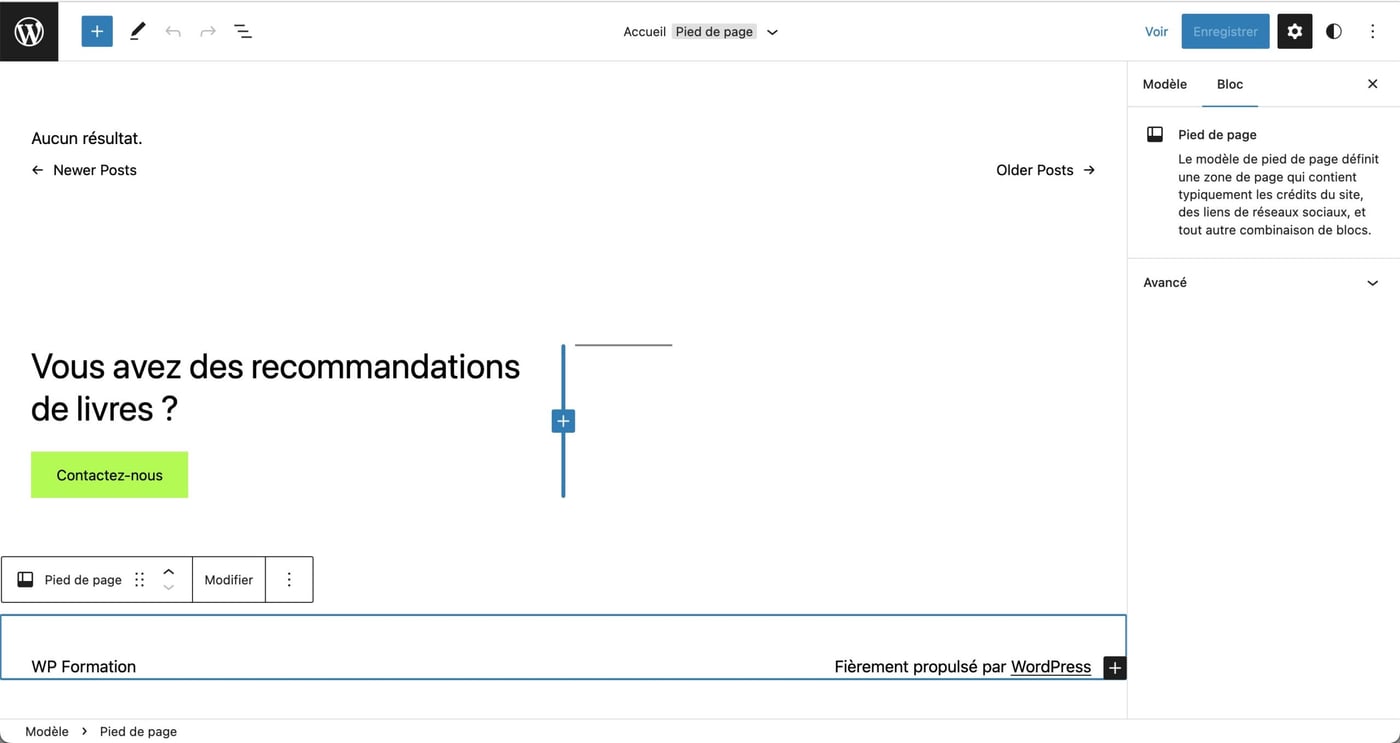Switch to the Bloc tab

[1229, 84]
